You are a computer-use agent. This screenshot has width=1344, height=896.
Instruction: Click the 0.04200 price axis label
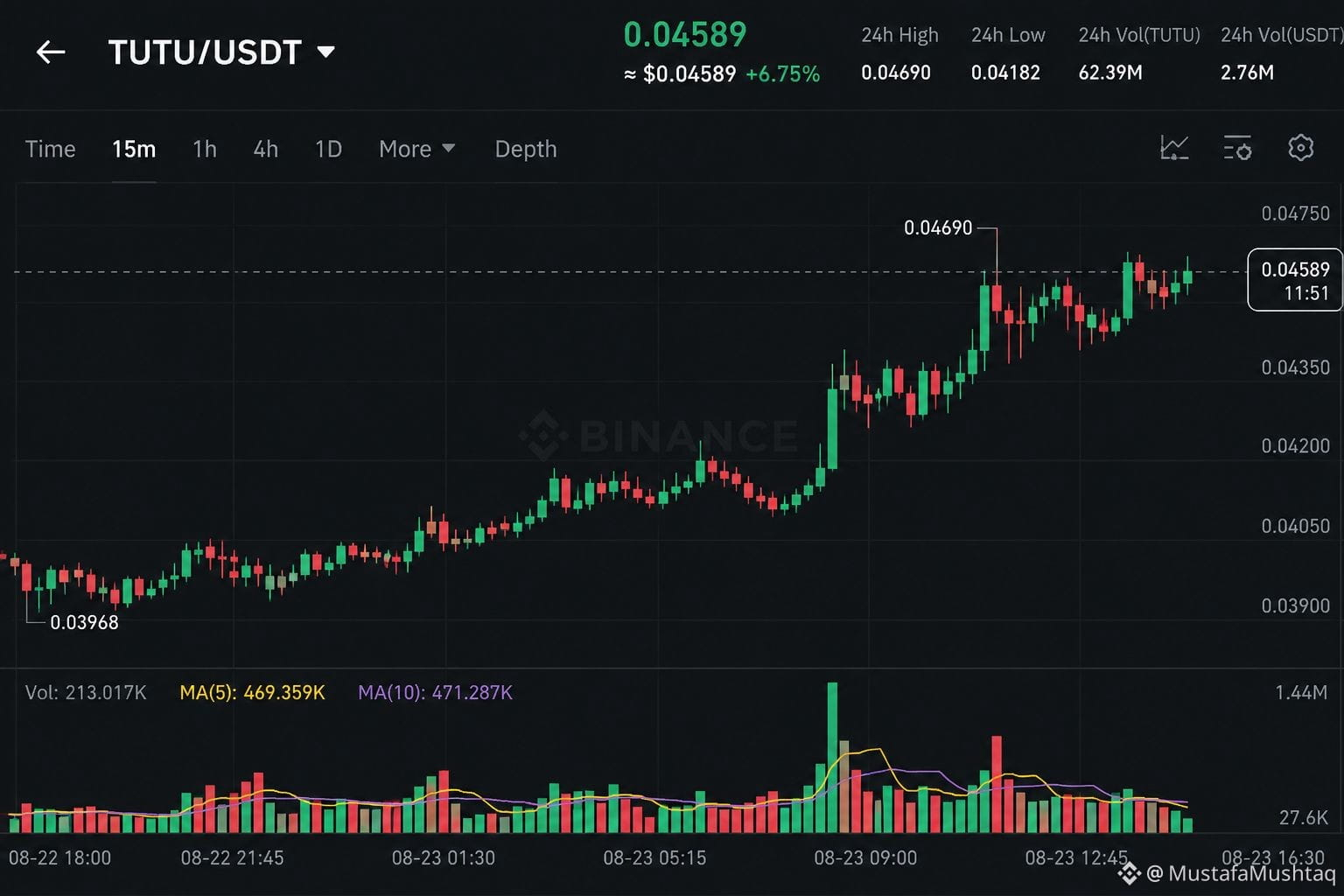[x=1295, y=446]
